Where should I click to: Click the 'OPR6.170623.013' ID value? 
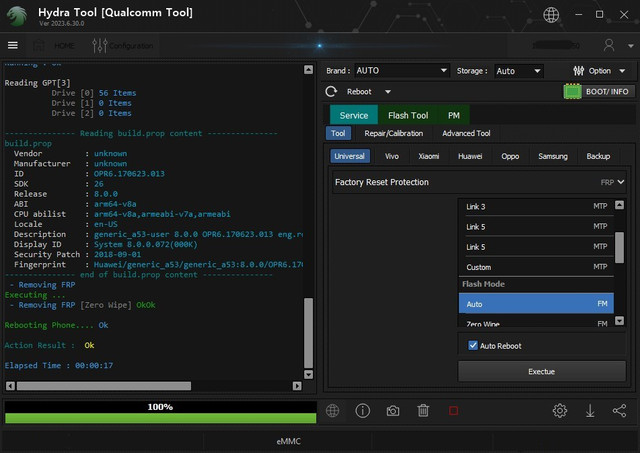pyautogui.click(x=129, y=173)
